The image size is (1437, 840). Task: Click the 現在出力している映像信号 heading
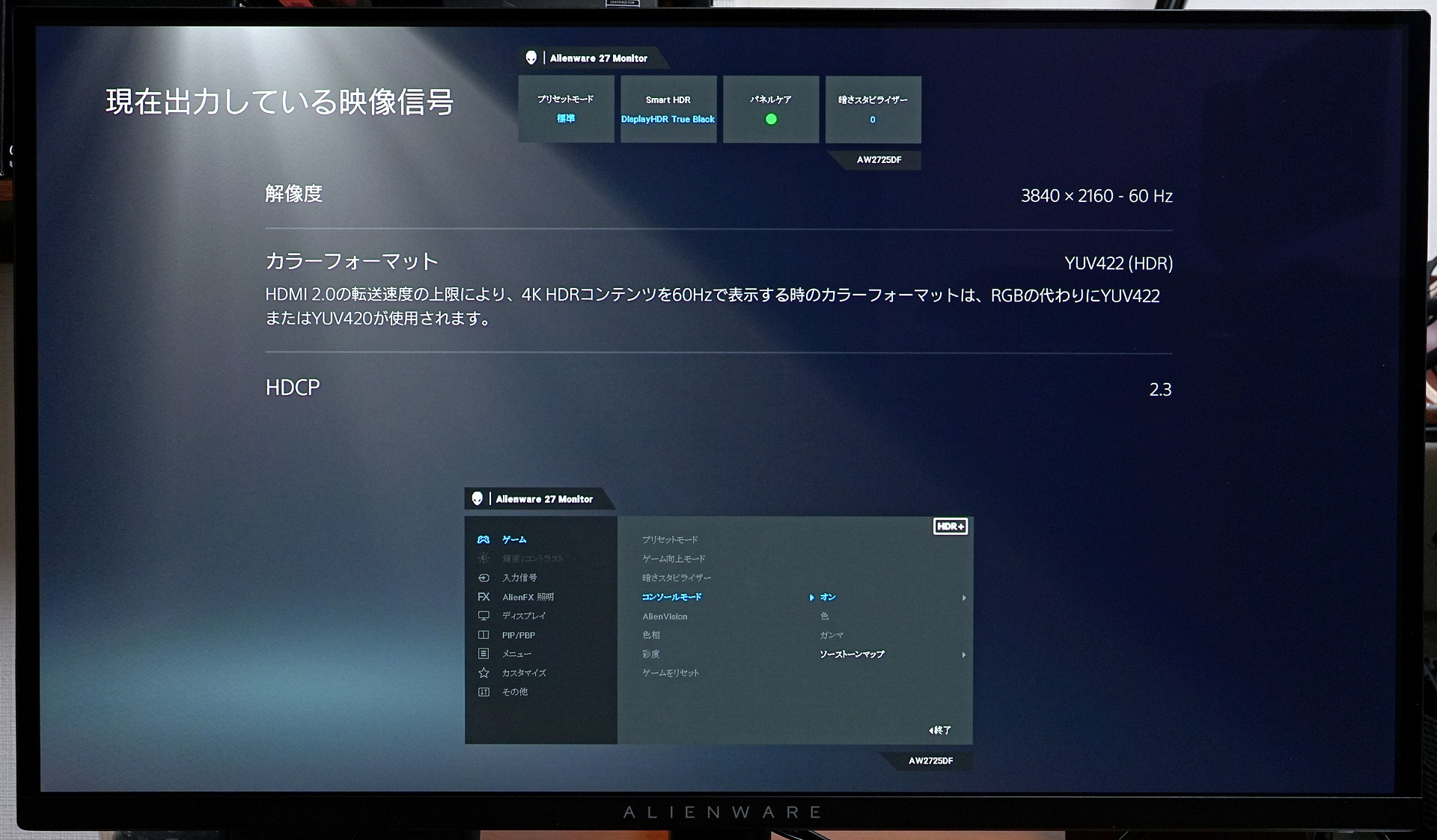click(280, 102)
